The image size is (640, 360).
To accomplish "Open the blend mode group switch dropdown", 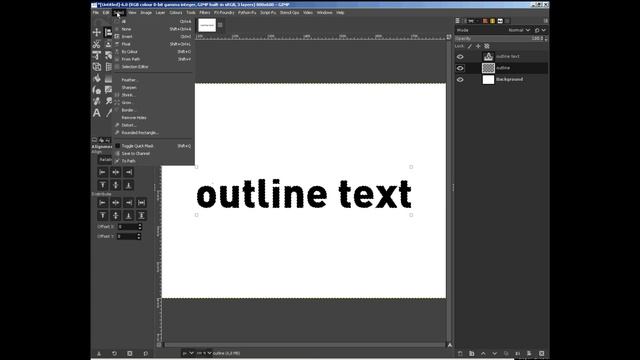I will click(540, 30).
